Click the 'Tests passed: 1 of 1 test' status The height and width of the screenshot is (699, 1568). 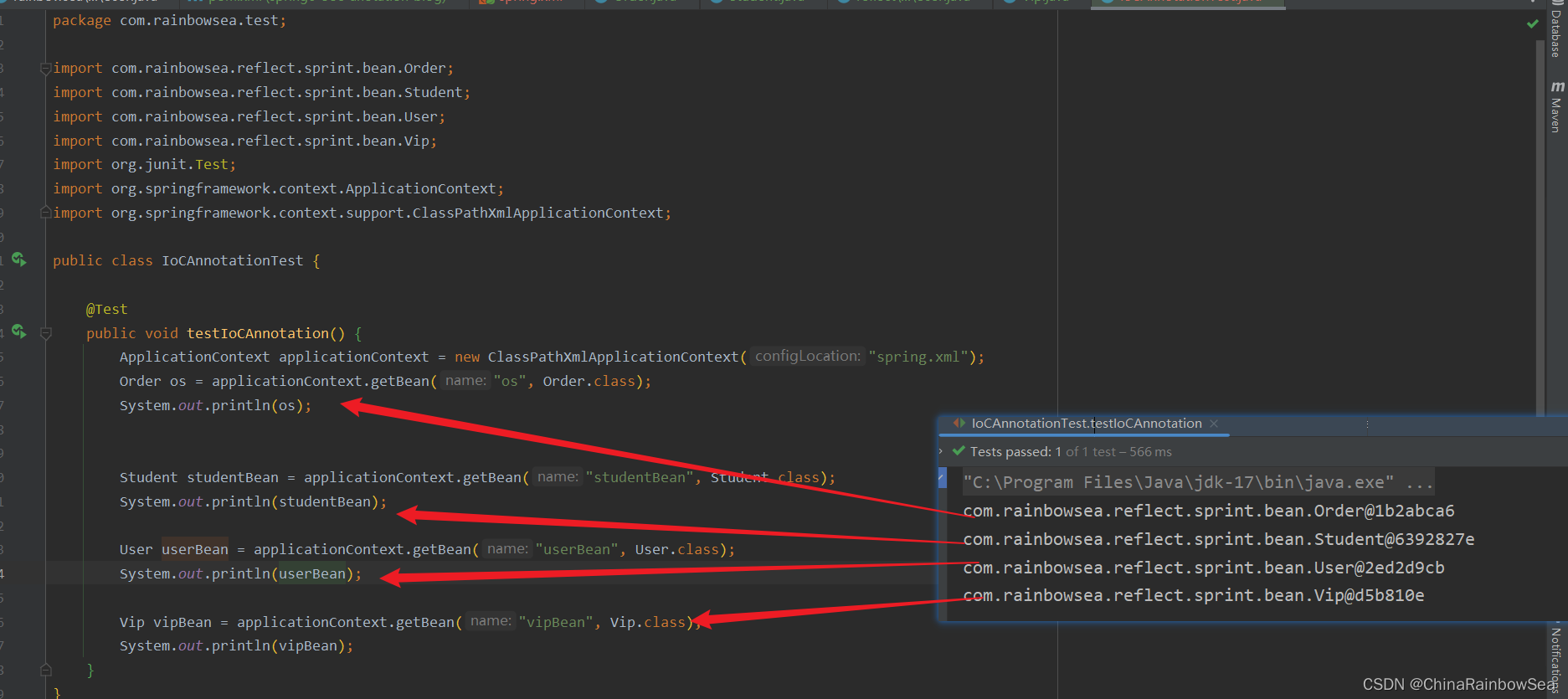point(1071,452)
